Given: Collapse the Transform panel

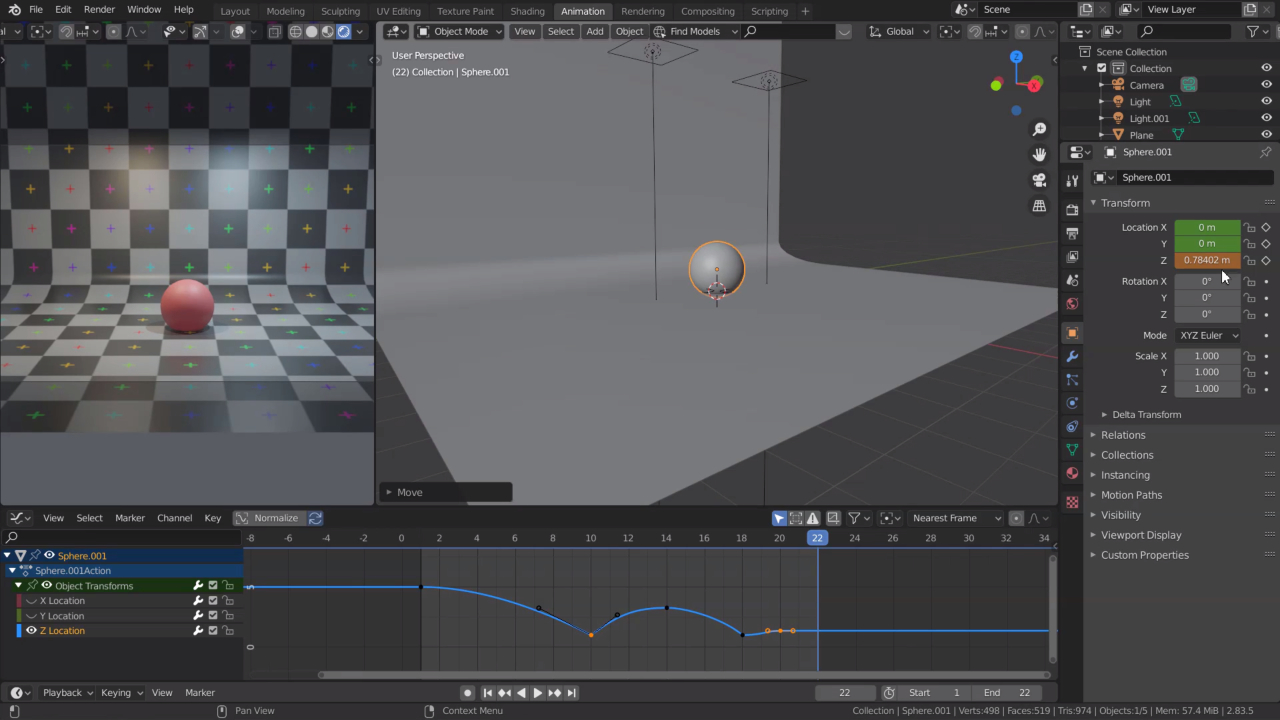Looking at the screenshot, I should tap(1125, 202).
